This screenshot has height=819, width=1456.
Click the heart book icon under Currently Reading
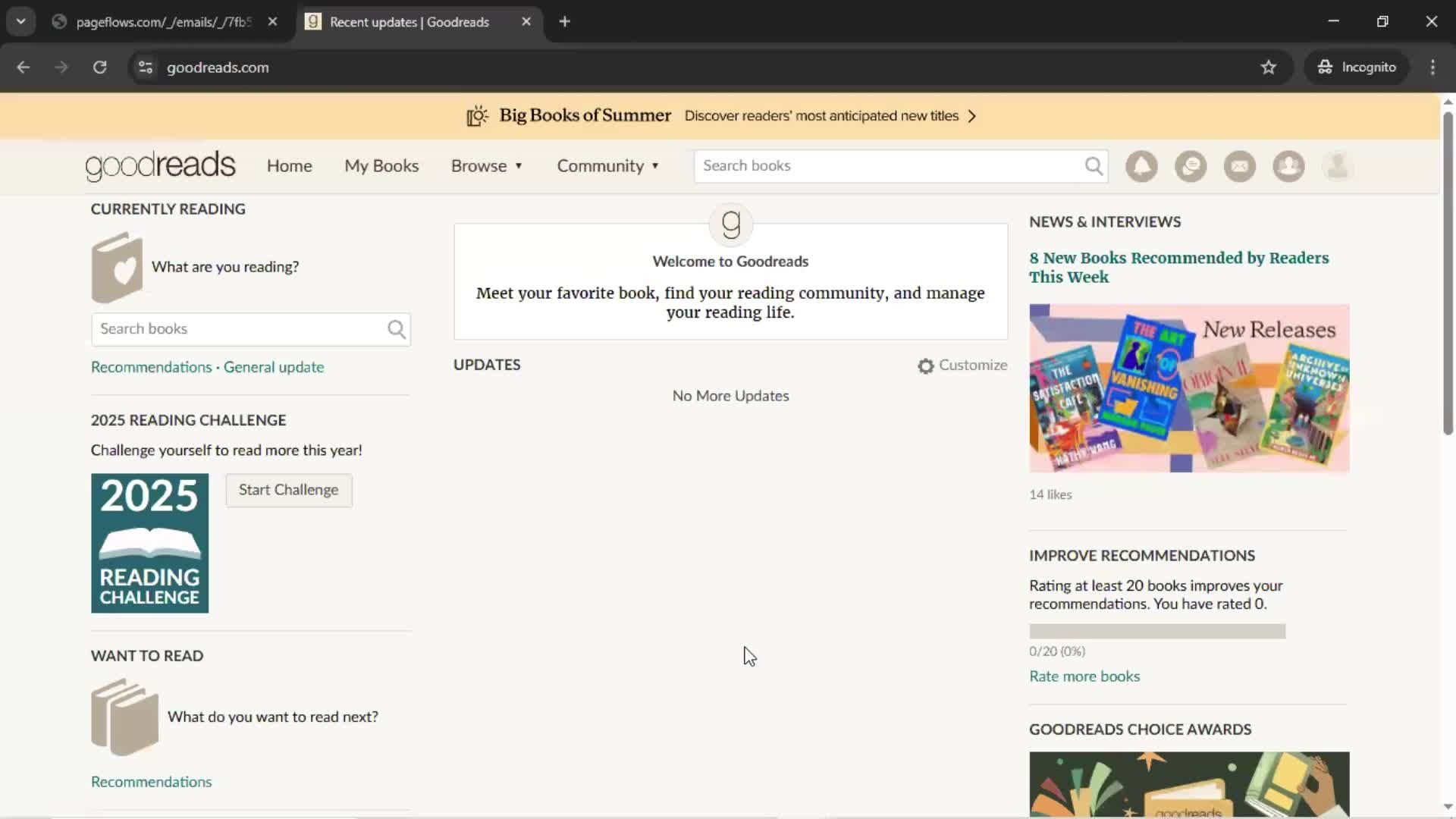(117, 268)
